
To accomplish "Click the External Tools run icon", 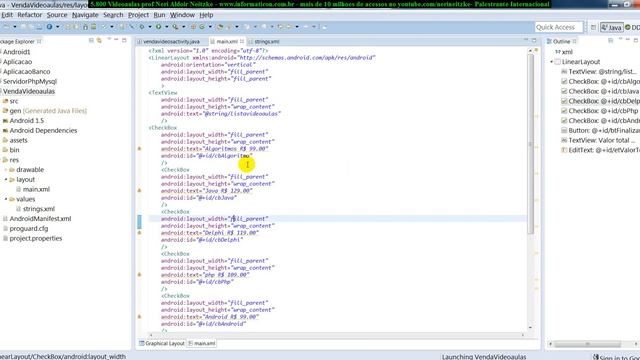I will (175, 27).
